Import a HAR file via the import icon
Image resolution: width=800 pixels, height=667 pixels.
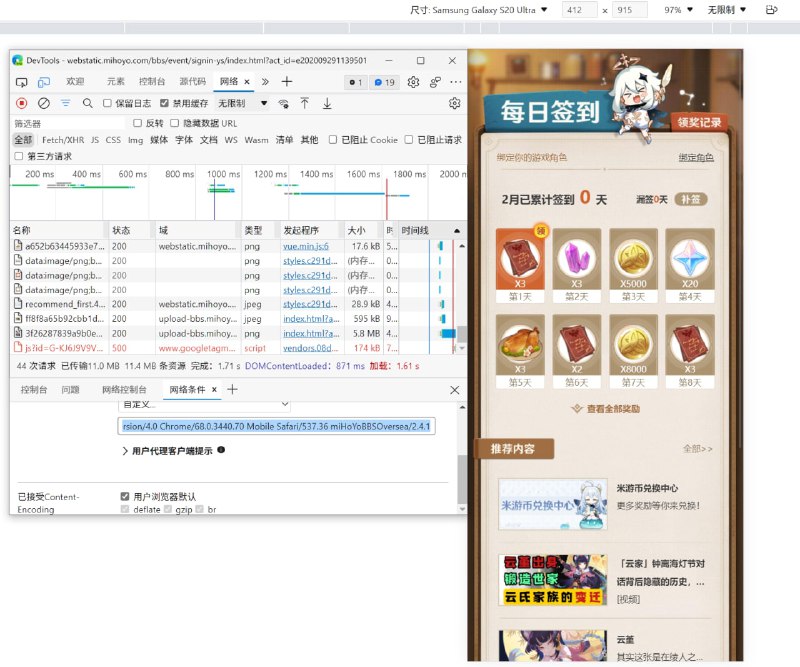306,103
